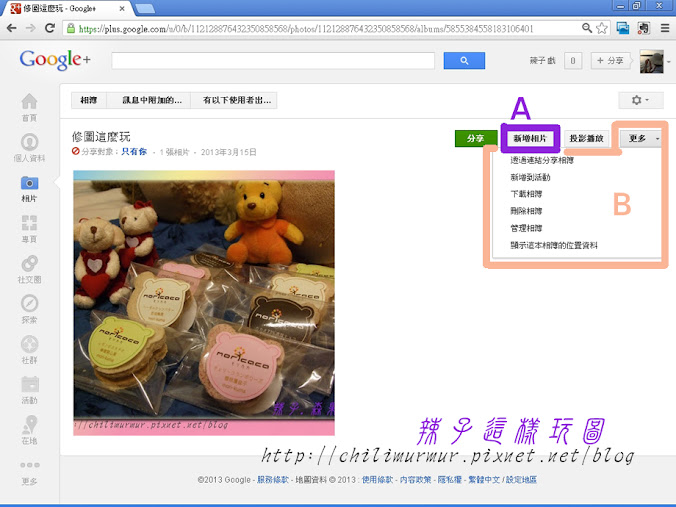
Task: Click the blue extension icon beside address bar
Action: pyautogui.click(x=623, y=28)
